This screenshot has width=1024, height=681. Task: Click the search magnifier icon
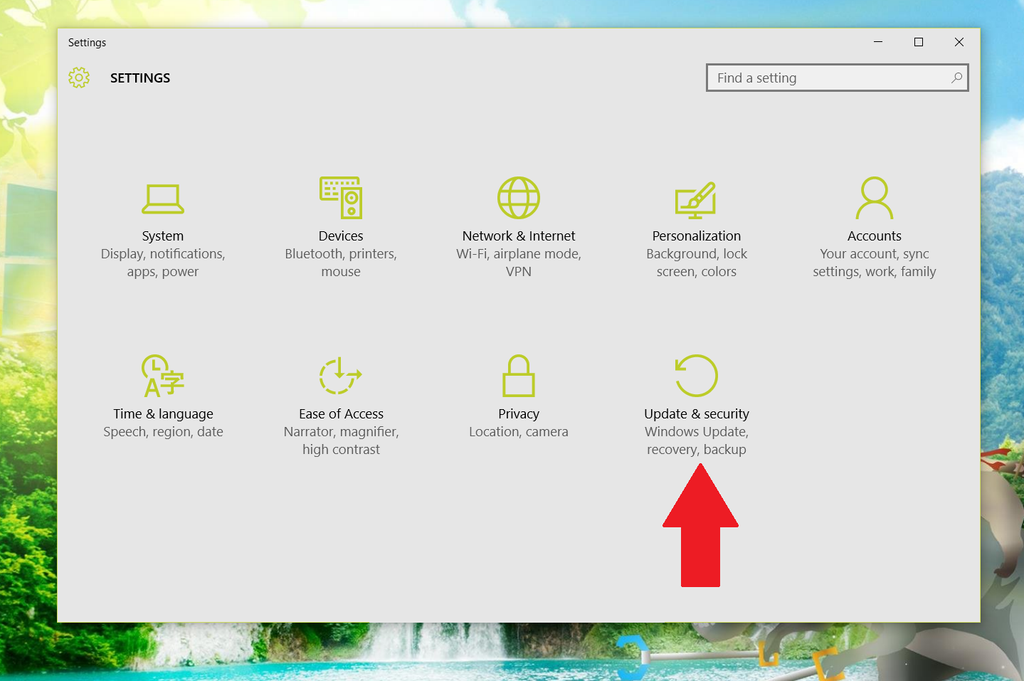point(957,77)
